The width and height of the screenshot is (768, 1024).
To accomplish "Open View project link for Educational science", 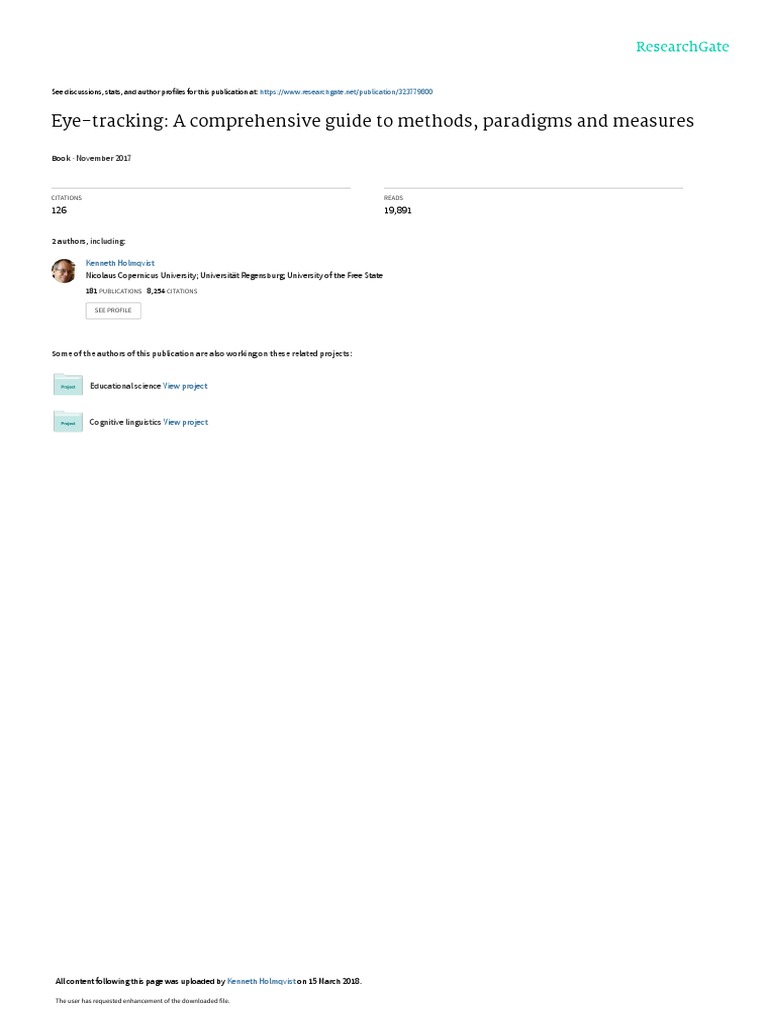I will pyautogui.click(x=185, y=386).
